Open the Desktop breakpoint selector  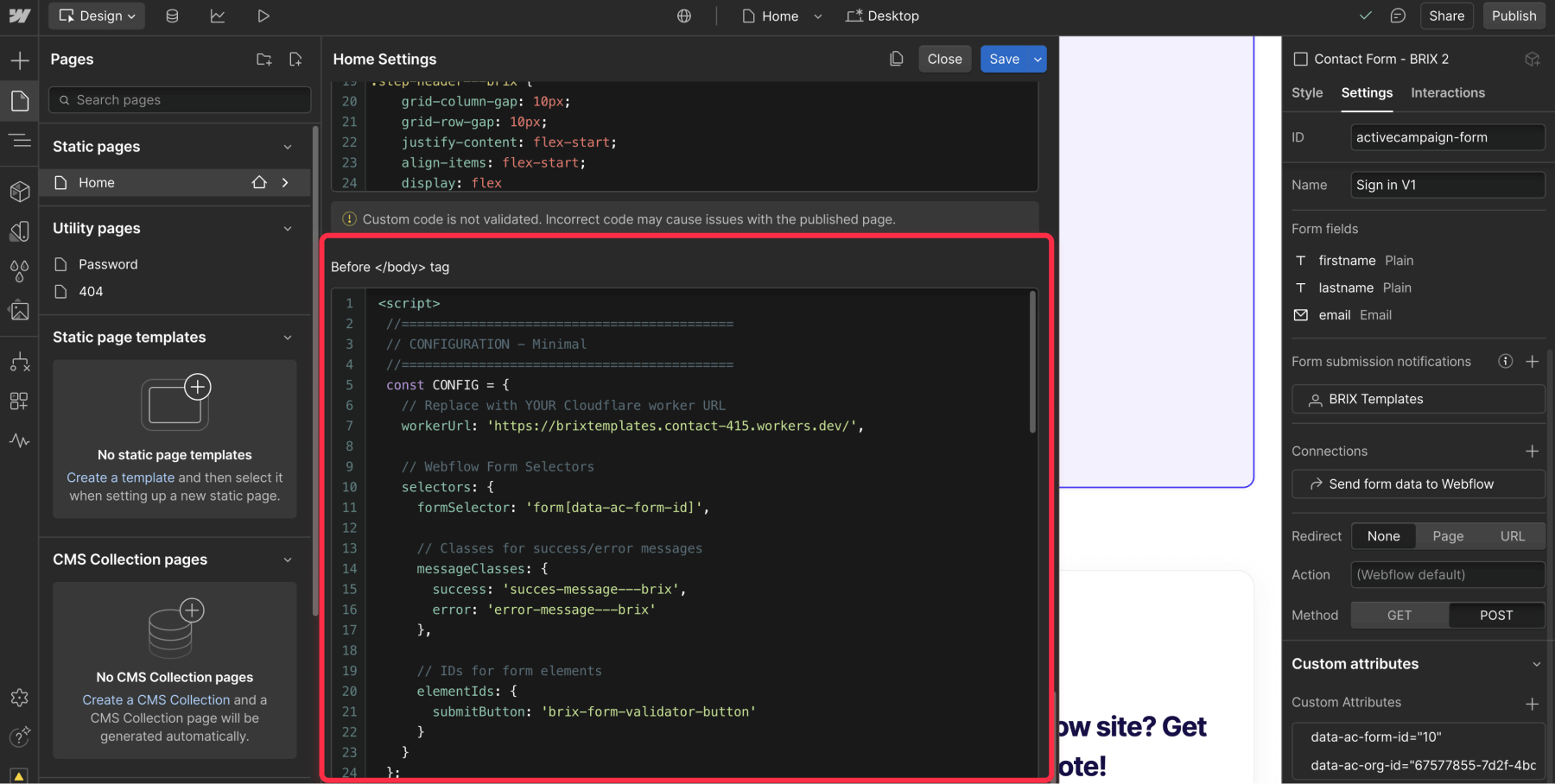coord(882,16)
